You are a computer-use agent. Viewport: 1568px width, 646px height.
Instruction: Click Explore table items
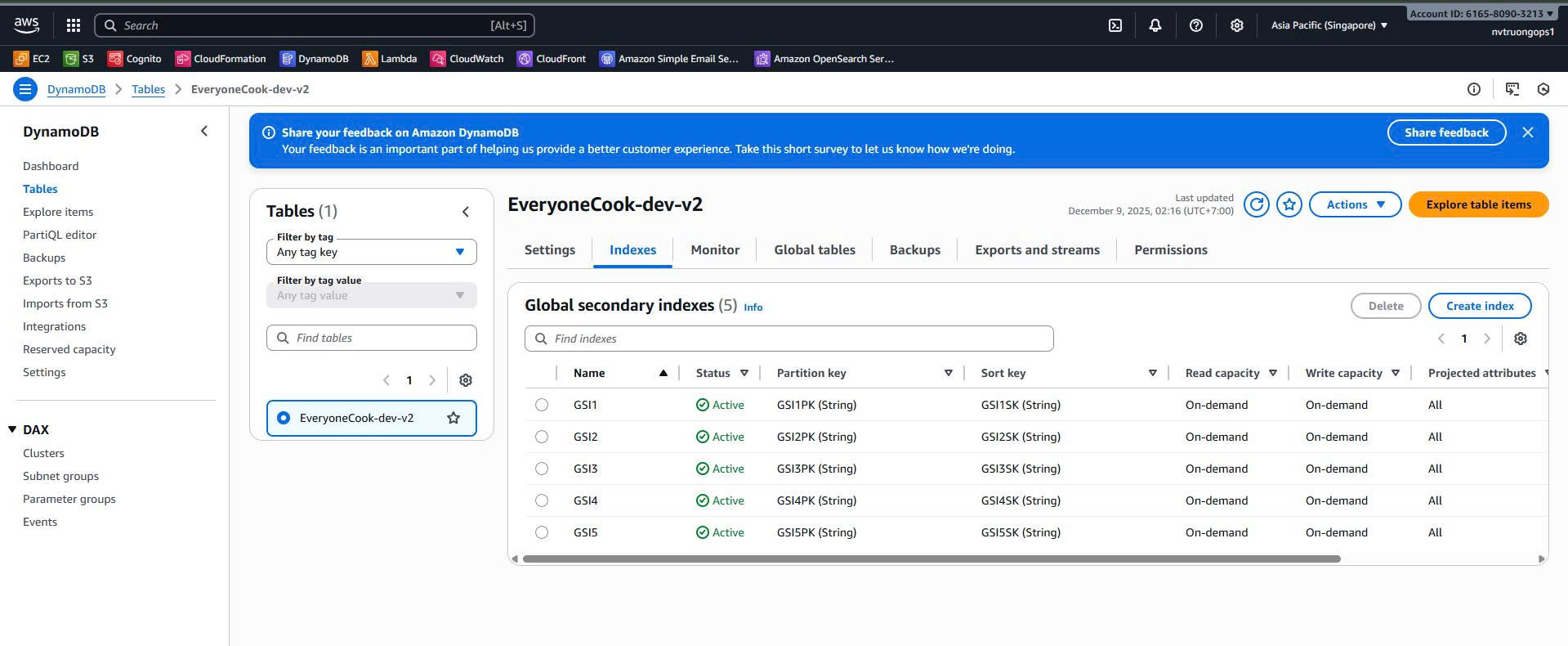click(x=1479, y=204)
